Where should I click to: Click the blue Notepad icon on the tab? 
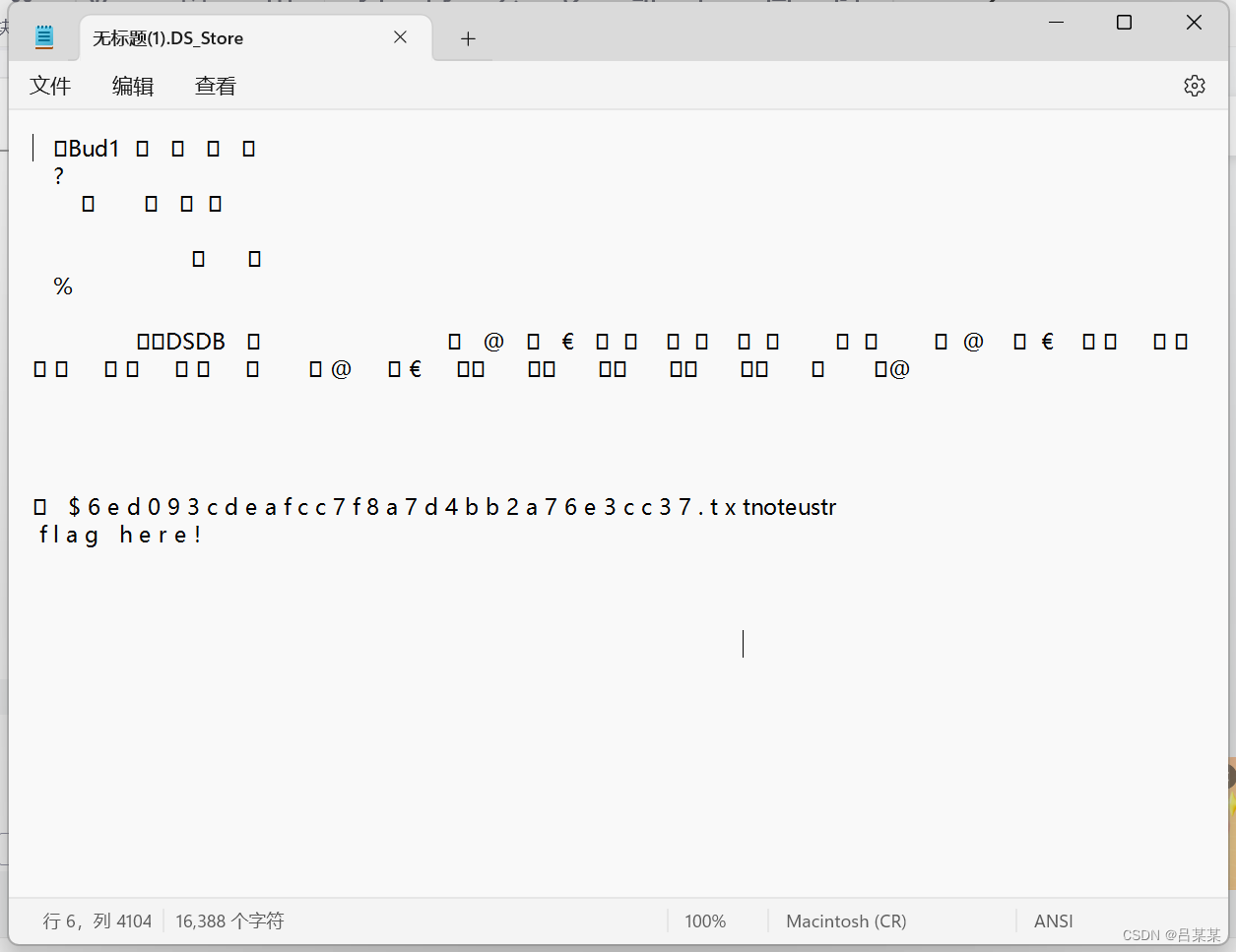[x=43, y=36]
